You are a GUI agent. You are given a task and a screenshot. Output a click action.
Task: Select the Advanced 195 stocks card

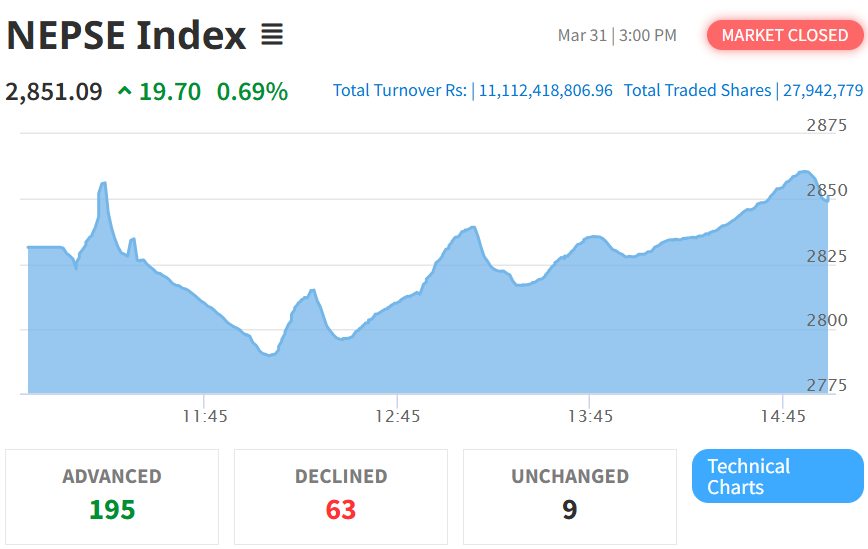coord(112,497)
